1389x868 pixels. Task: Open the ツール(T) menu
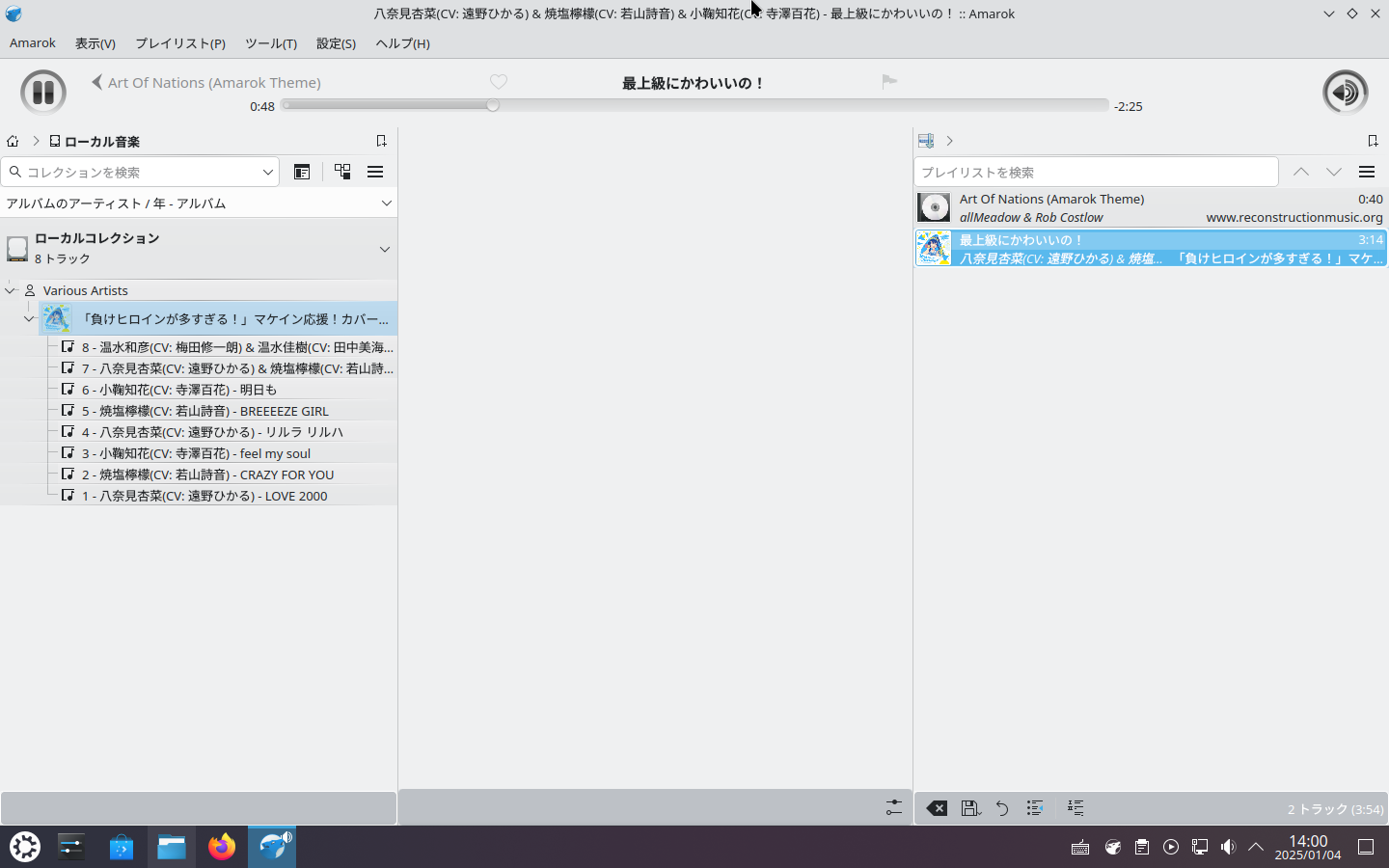[270, 43]
